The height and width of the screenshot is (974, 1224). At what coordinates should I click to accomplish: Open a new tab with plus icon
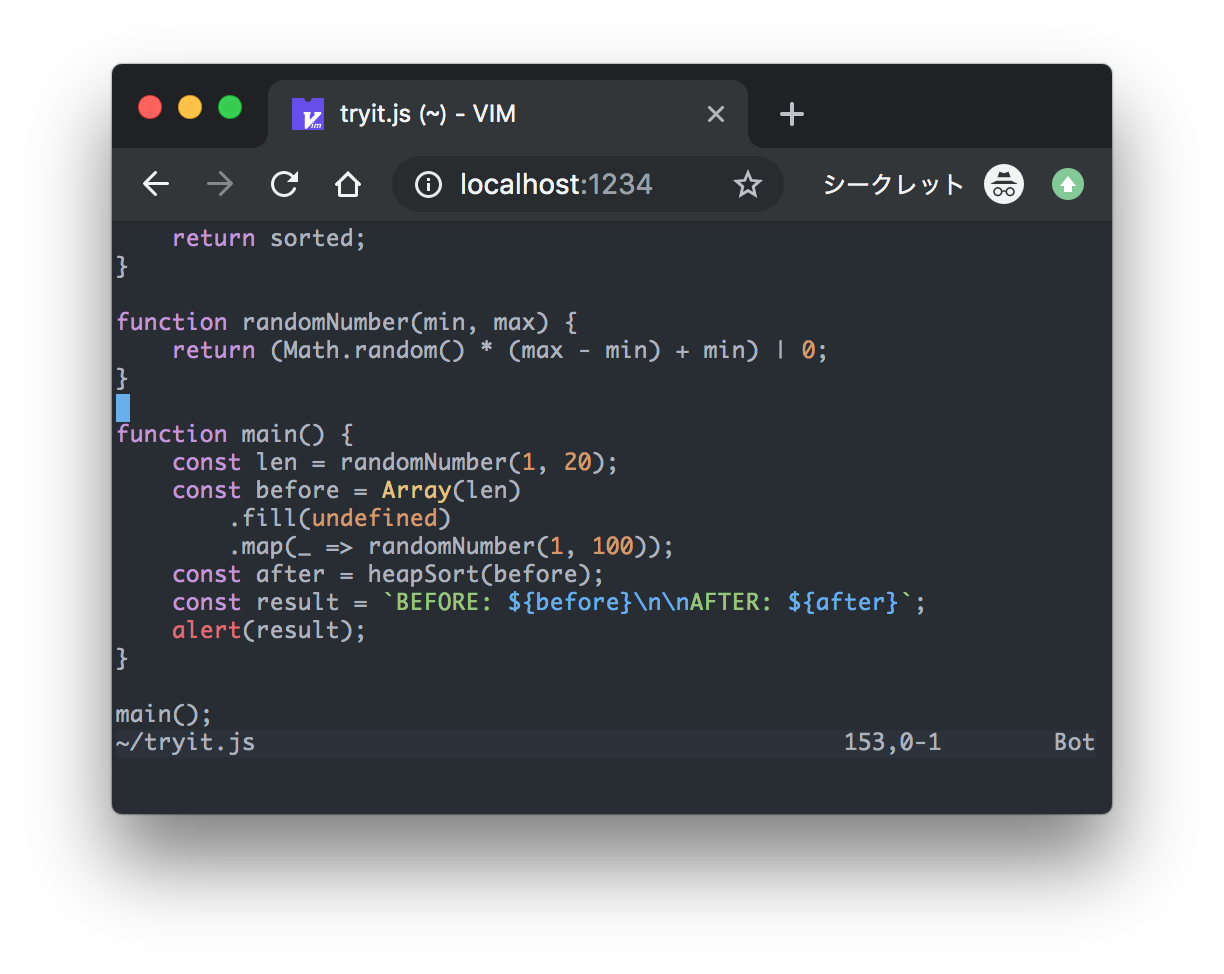click(x=792, y=114)
